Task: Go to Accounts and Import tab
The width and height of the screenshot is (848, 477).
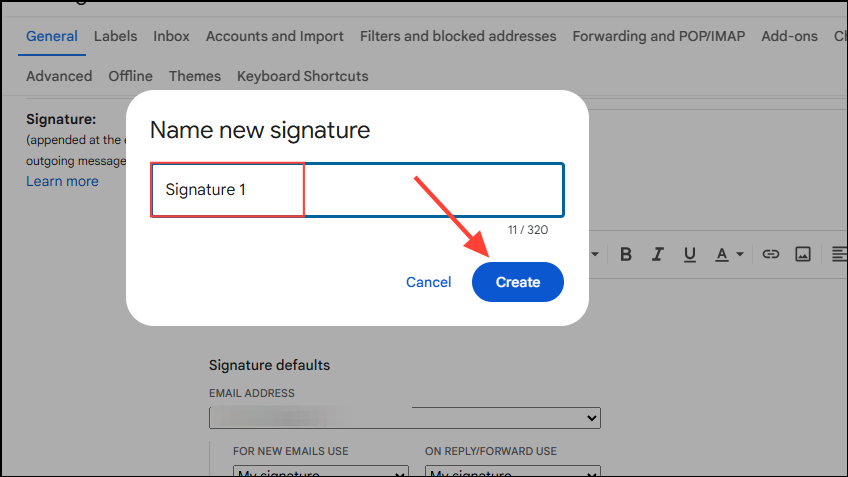Action: [x=274, y=36]
